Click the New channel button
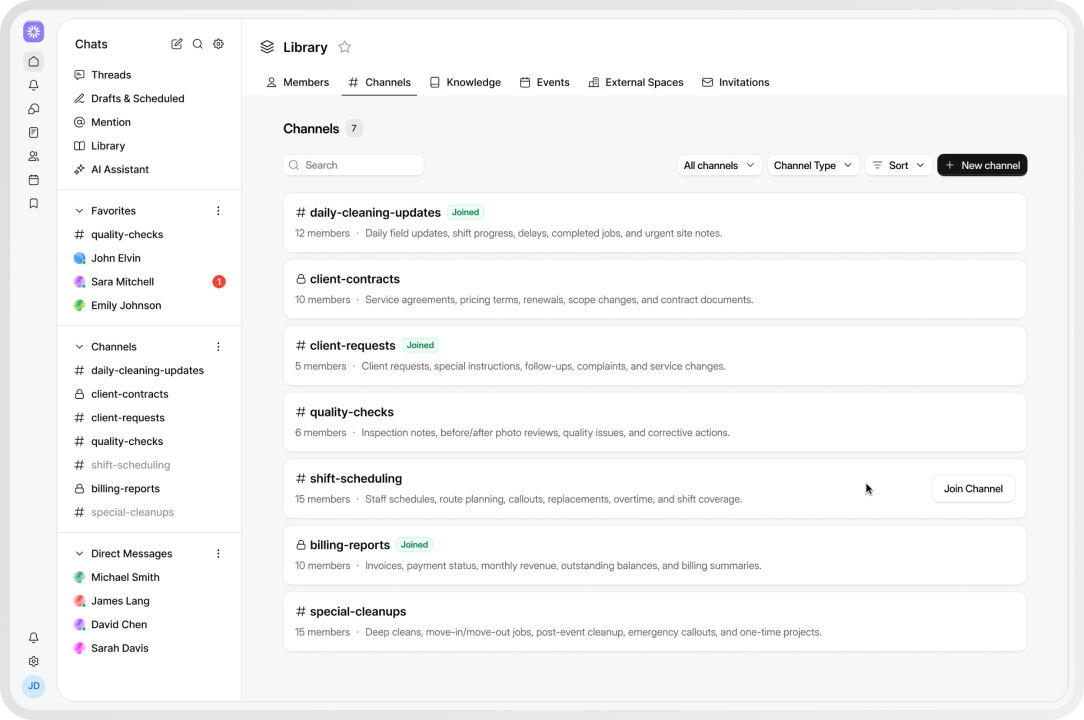The height and width of the screenshot is (720, 1084). point(982,165)
